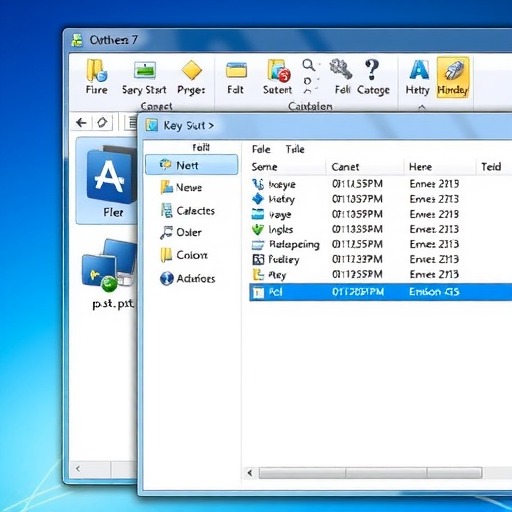The width and height of the screenshot is (512, 512).
Task: Click the Ralapeing row icon
Action: [258, 245]
